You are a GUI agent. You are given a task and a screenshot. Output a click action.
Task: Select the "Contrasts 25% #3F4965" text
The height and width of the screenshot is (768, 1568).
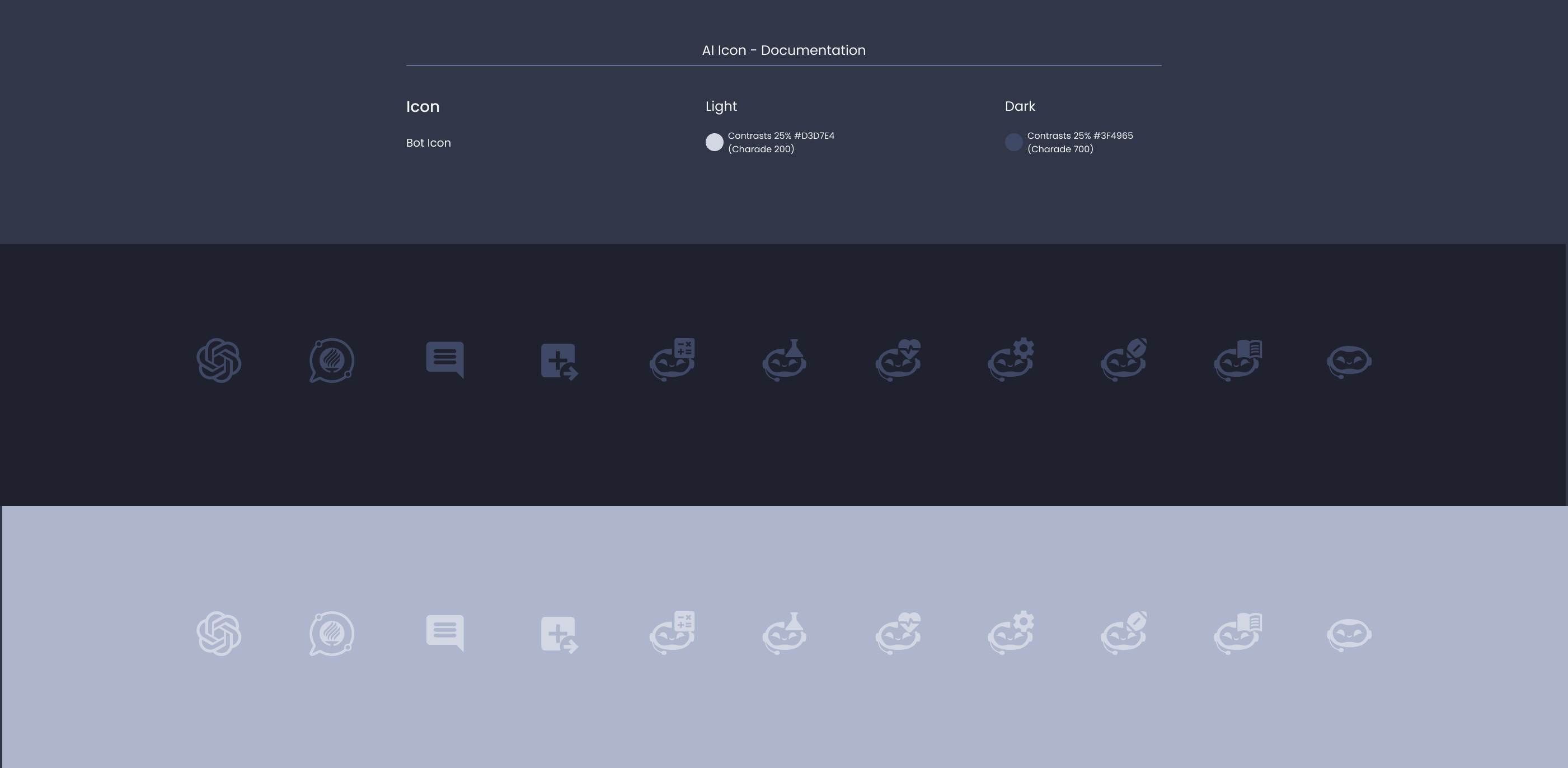tap(1080, 136)
